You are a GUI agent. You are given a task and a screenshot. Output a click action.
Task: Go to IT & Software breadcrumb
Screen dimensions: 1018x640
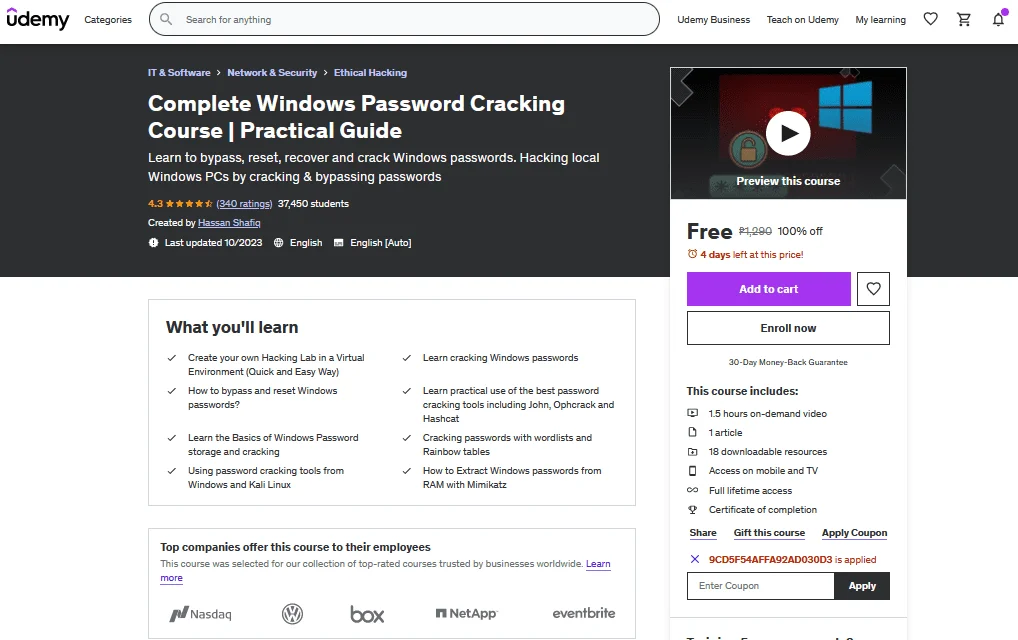(179, 73)
